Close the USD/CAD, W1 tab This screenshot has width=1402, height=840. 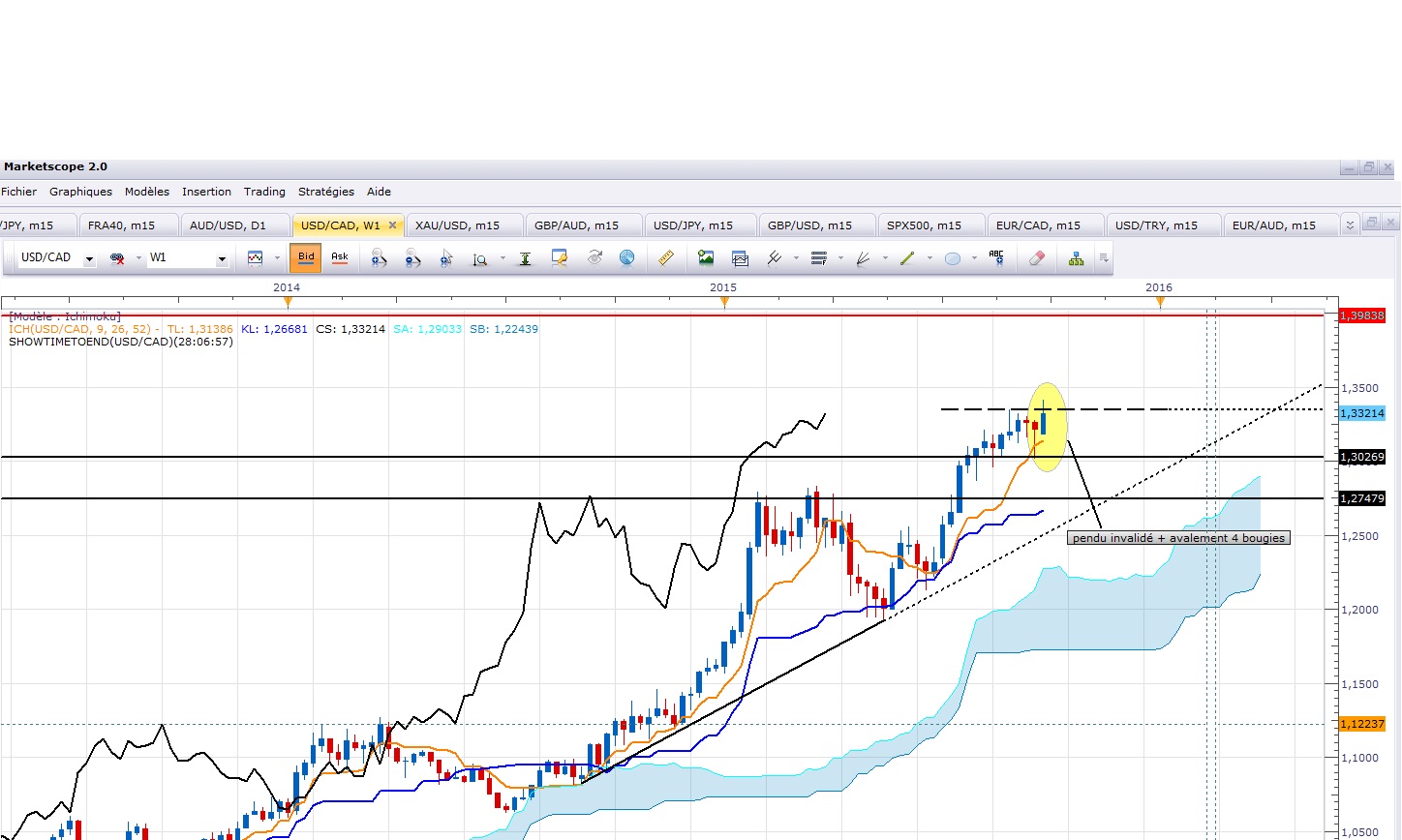(393, 225)
